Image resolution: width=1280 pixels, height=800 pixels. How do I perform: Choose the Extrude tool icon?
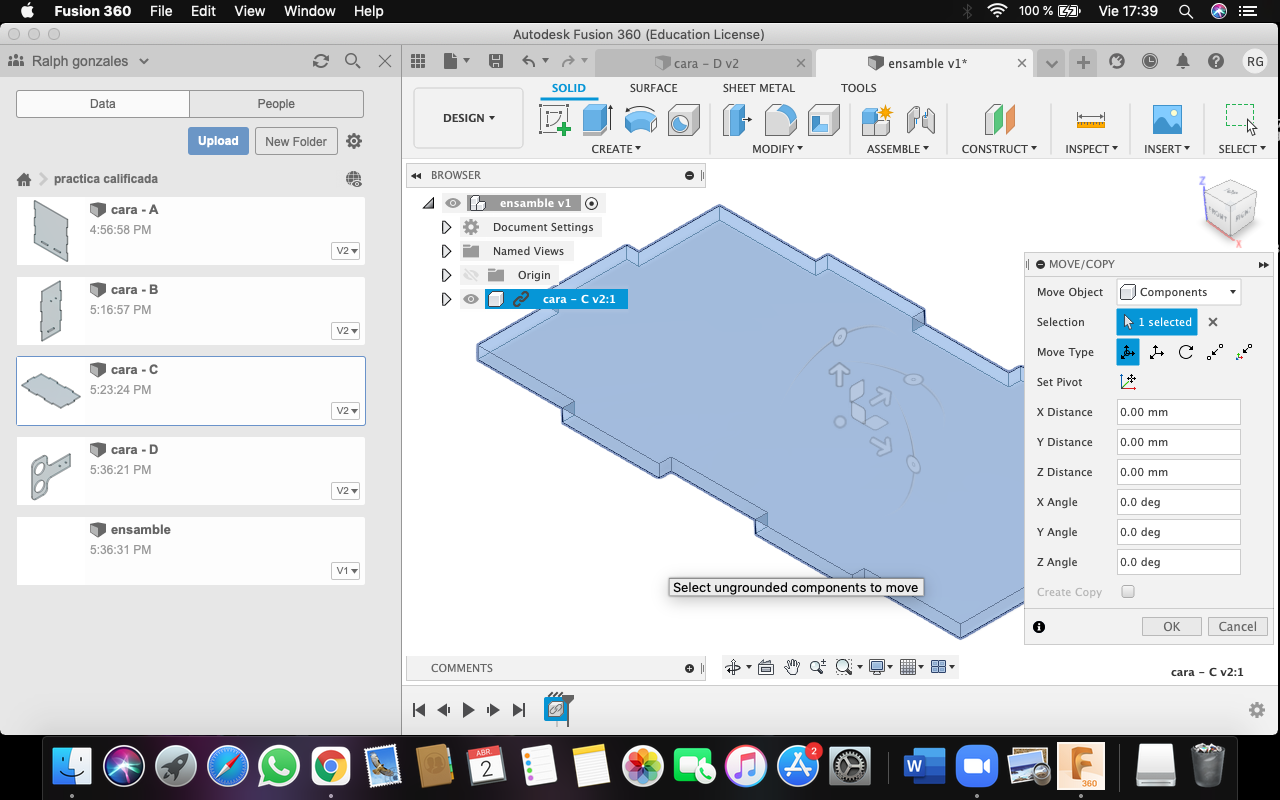point(597,120)
